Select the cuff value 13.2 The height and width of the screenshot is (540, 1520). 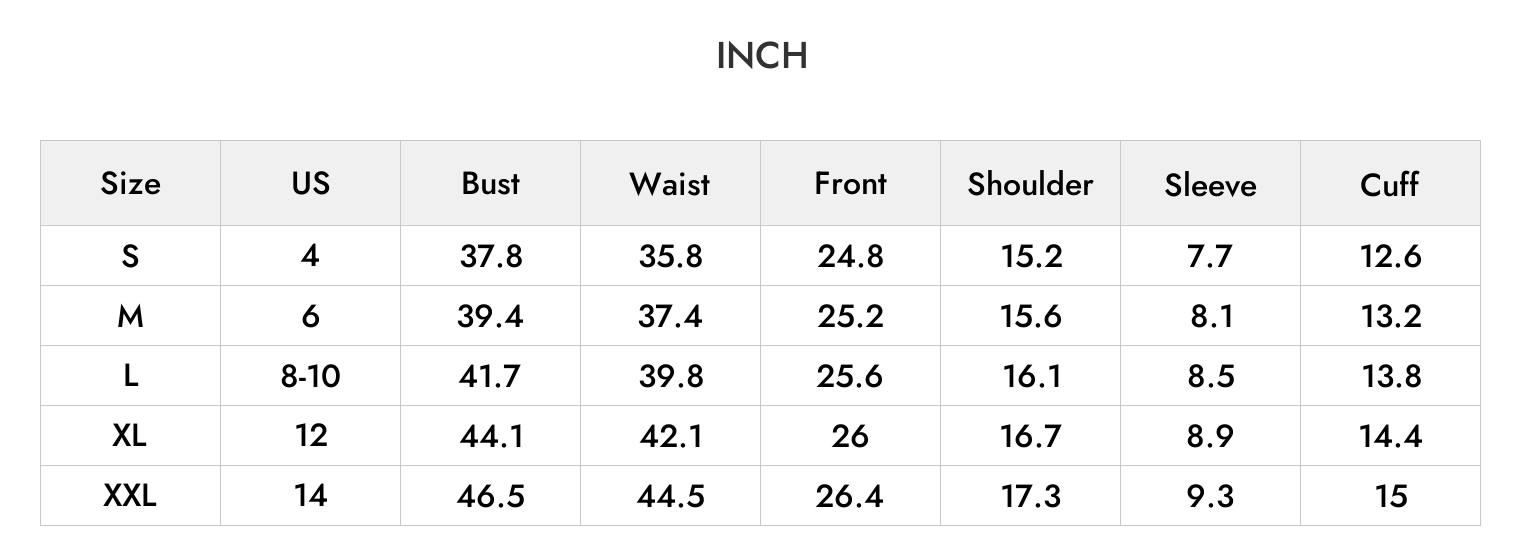(x=1390, y=316)
